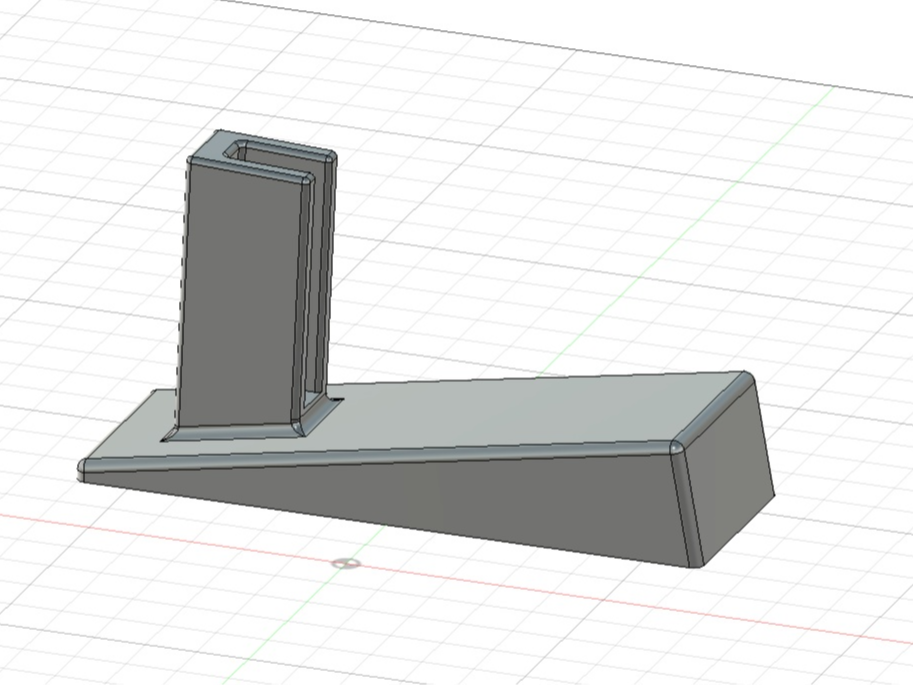Select the tall front face of the upright holder

[240, 297]
